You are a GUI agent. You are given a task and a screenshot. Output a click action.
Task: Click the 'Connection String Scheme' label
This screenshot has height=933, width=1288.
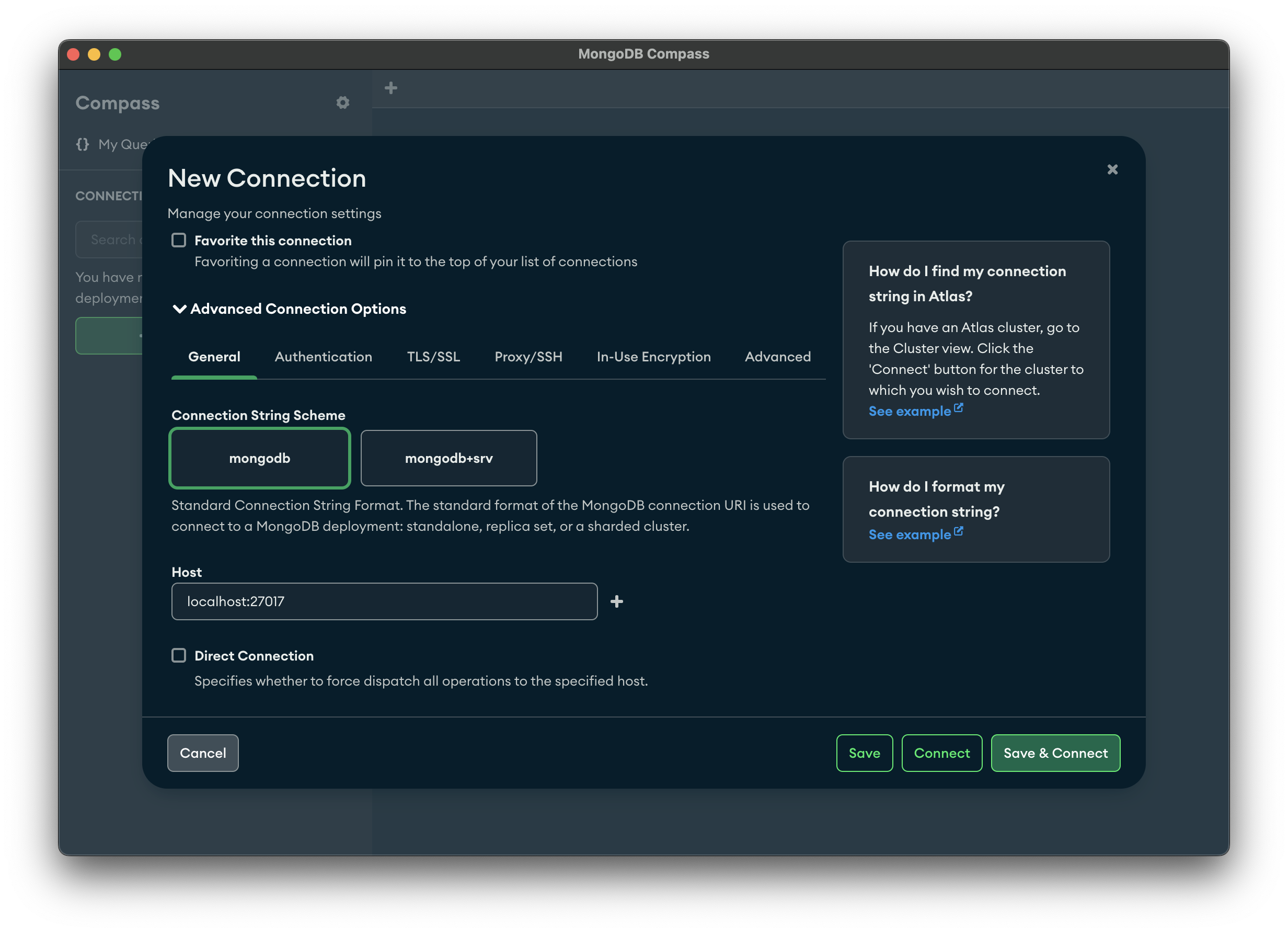(258, 415)
